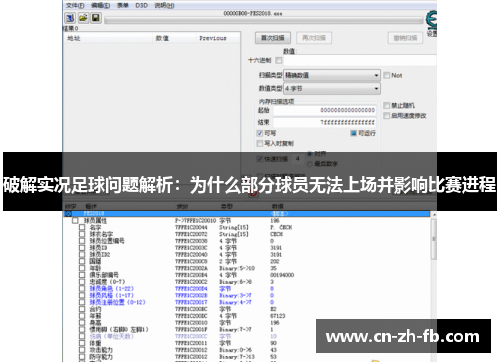Open the 表单 menu
Image resolution: width=500 pixels, height=362 pixels.
pyautogui.click(x=122, y=5)
